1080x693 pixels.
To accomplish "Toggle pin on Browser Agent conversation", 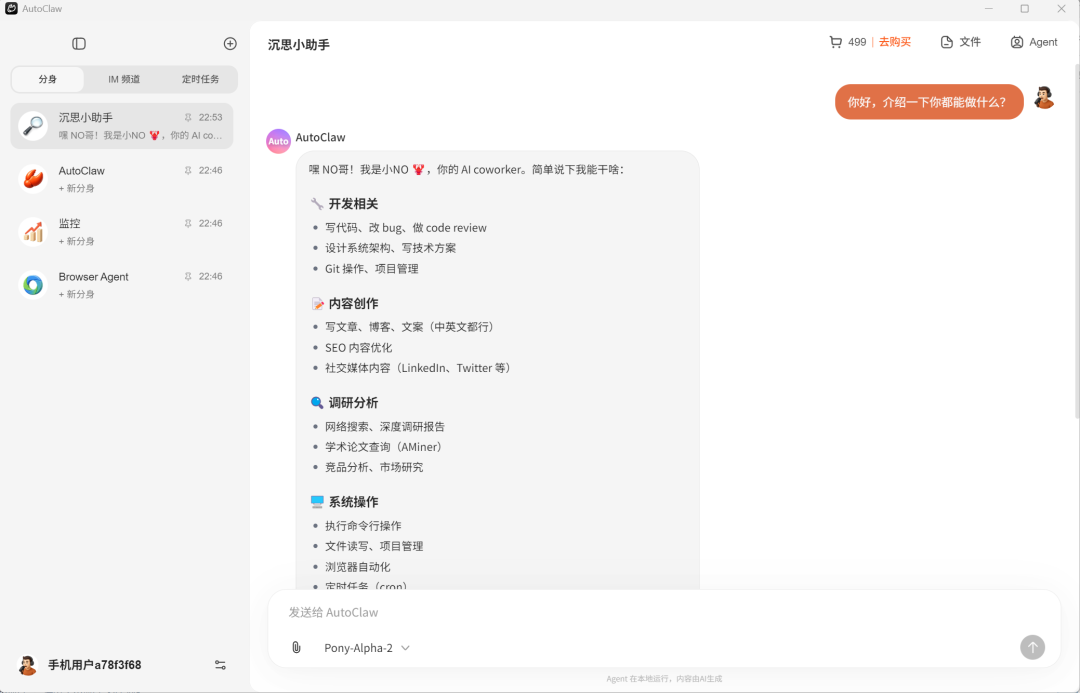I will point(188,277).
